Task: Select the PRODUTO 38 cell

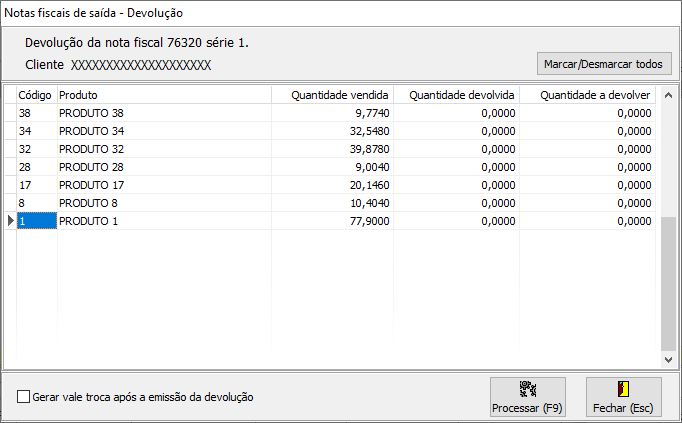Action: (x=164, y=113)
